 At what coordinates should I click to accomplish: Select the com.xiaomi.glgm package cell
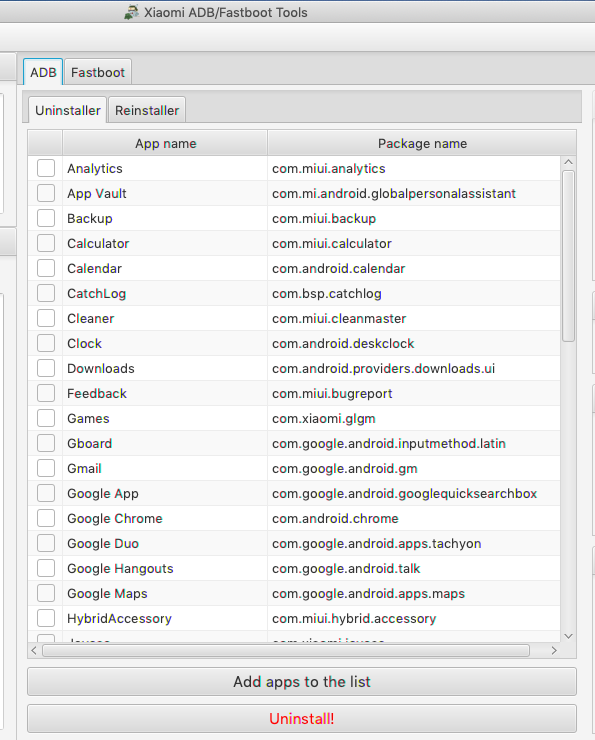[x=414, y=419]
